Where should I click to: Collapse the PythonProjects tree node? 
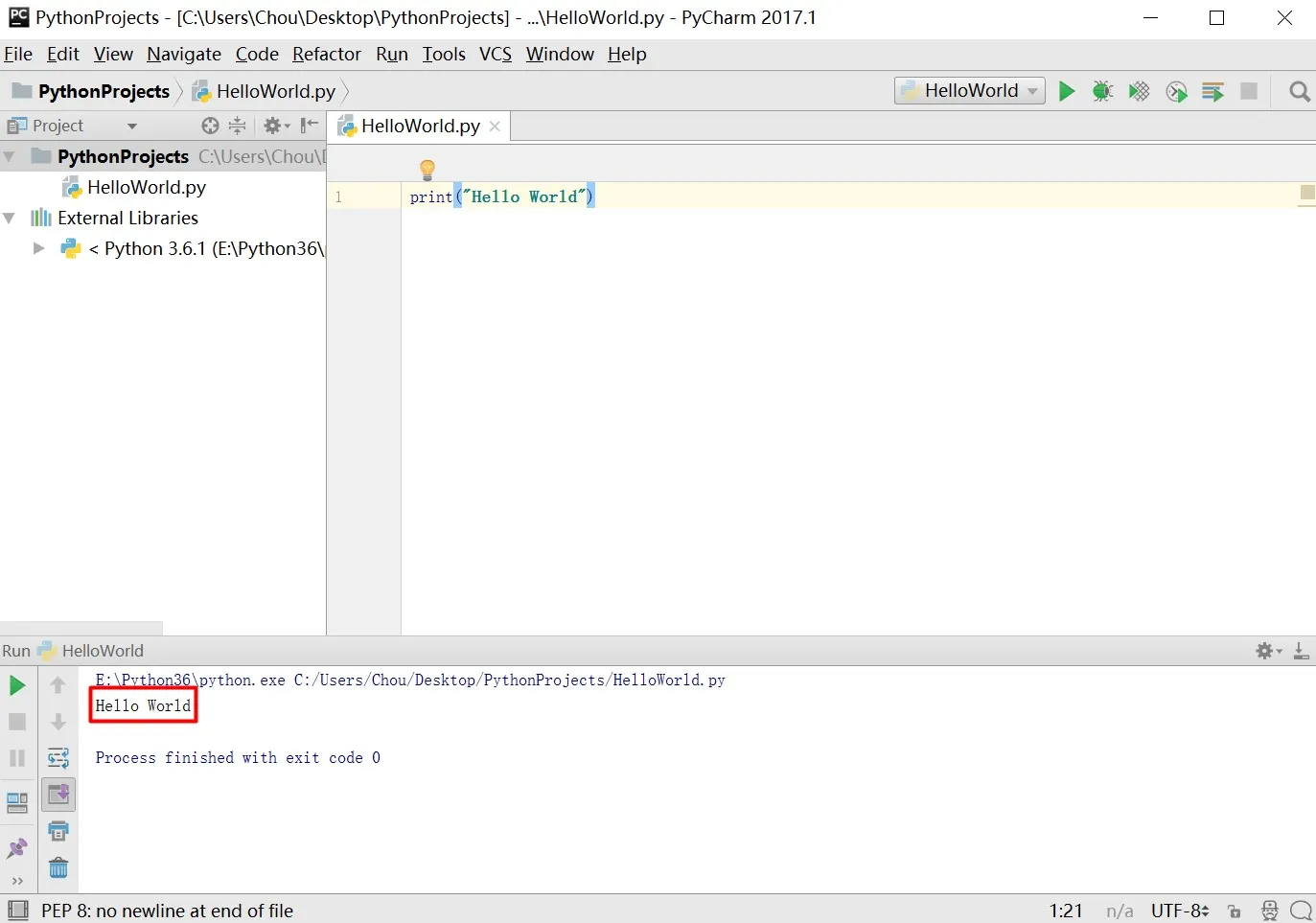click(x=10, y=156)
